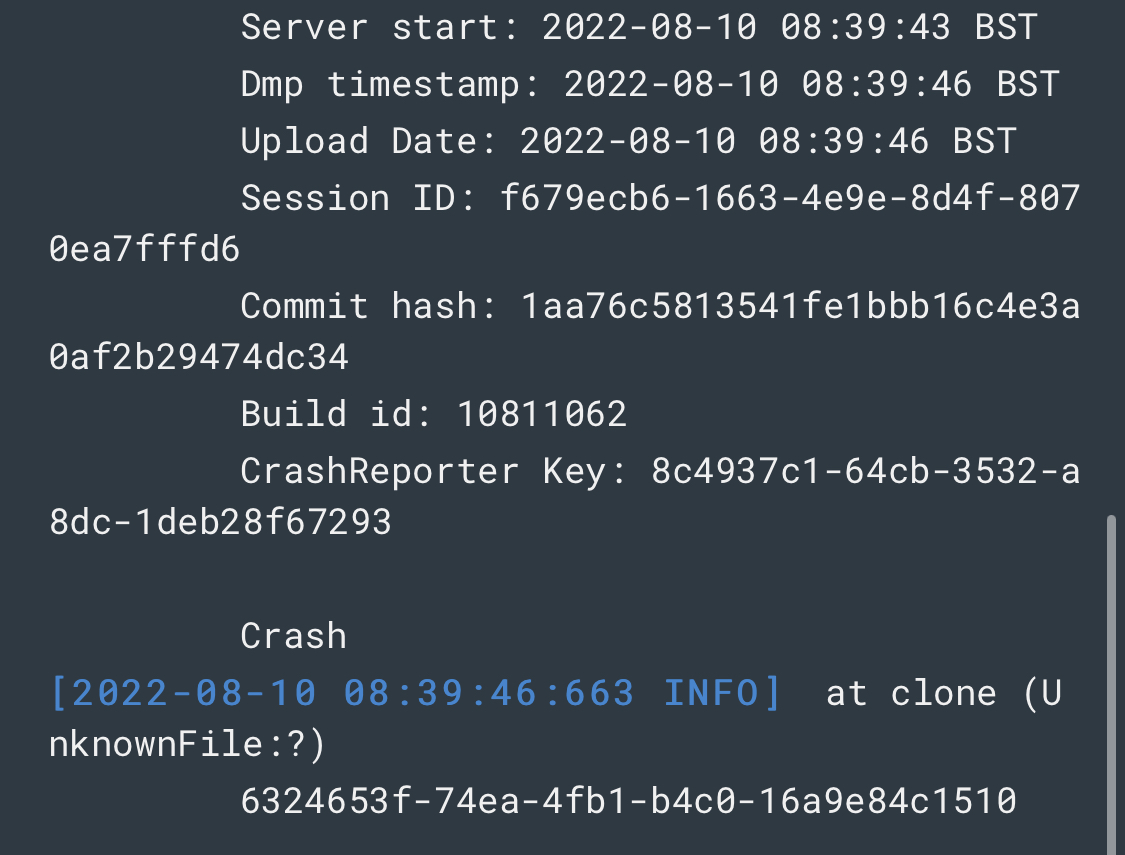Image resolution: width=1125 pixels, height=855 pixels.
Task: Click the wrapped text 0af2b29474dc34
Action: 199,357
